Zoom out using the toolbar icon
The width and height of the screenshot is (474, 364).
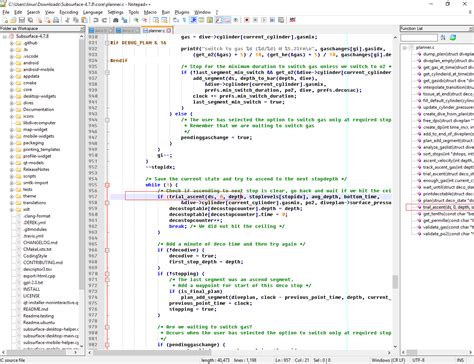(x=145, y=20)
